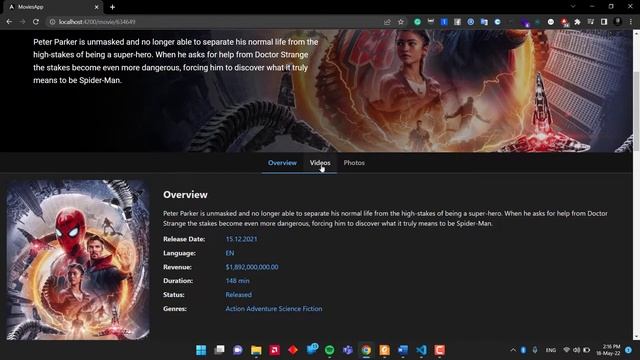640x360 pixels.
Task: Open the Photos tab
Action: pyautogui.click(x=354, y=163)
